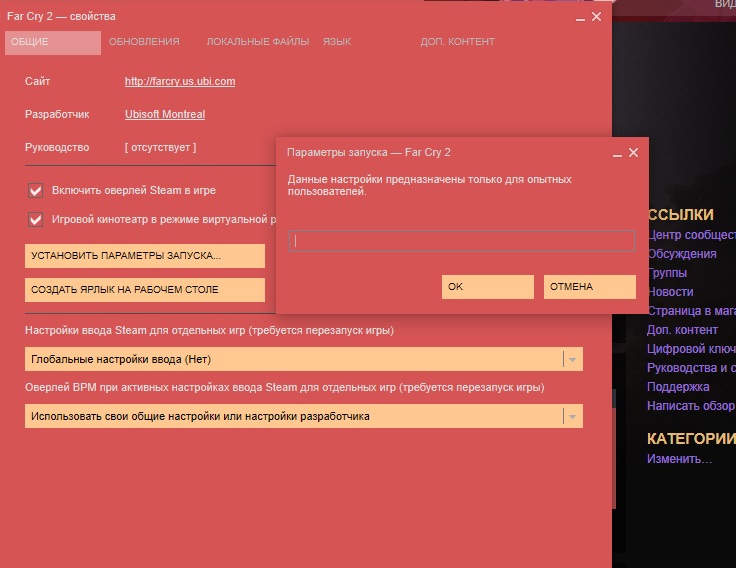This screenshot has height=568, width=736.
Task: Click Изменить… under КАТЕГОРИИ
Action: click(x=679, y=459)
